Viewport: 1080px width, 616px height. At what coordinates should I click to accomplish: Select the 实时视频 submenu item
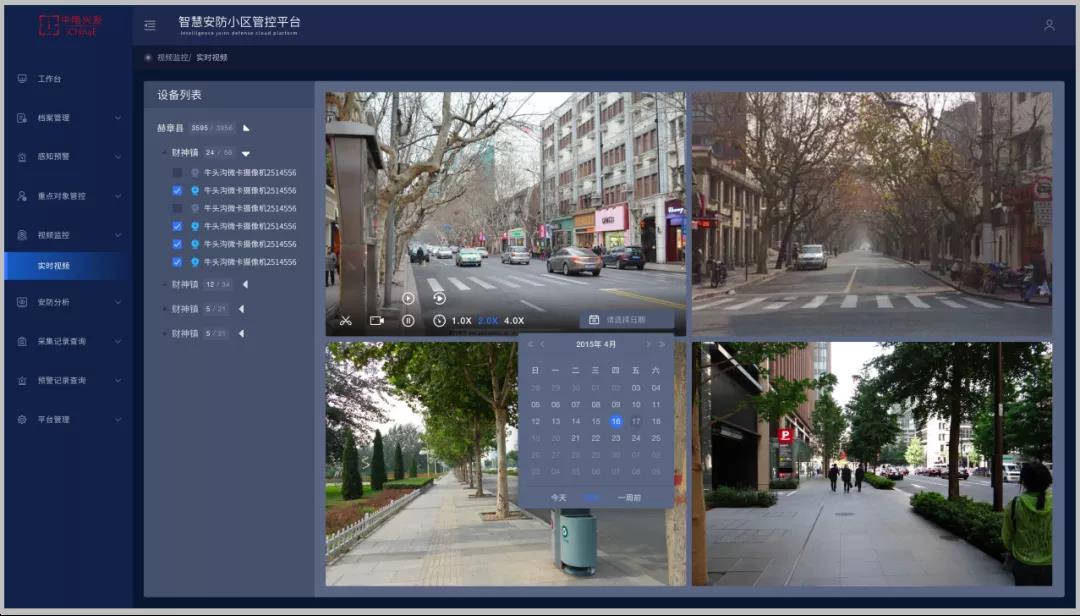pos(54,266)
